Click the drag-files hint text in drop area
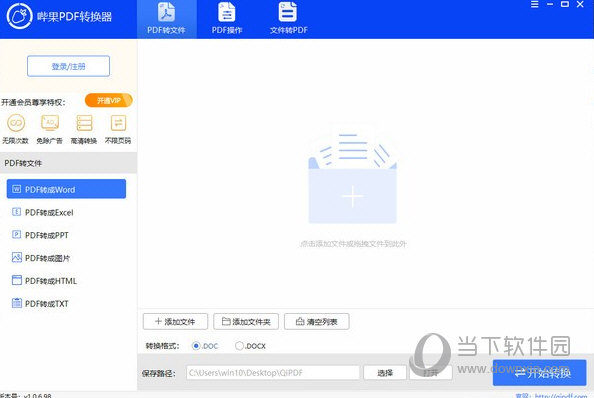Screen dimensions: 594x398 353,243
